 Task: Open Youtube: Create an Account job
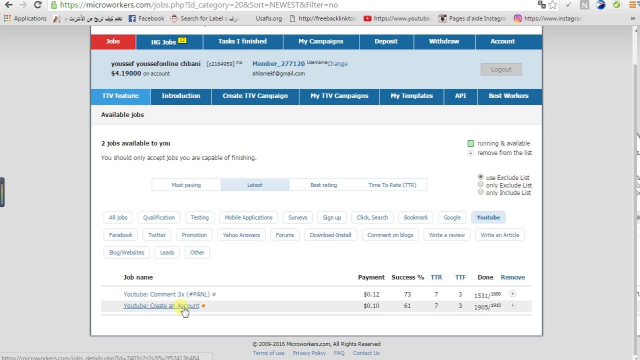click(161, 306)
